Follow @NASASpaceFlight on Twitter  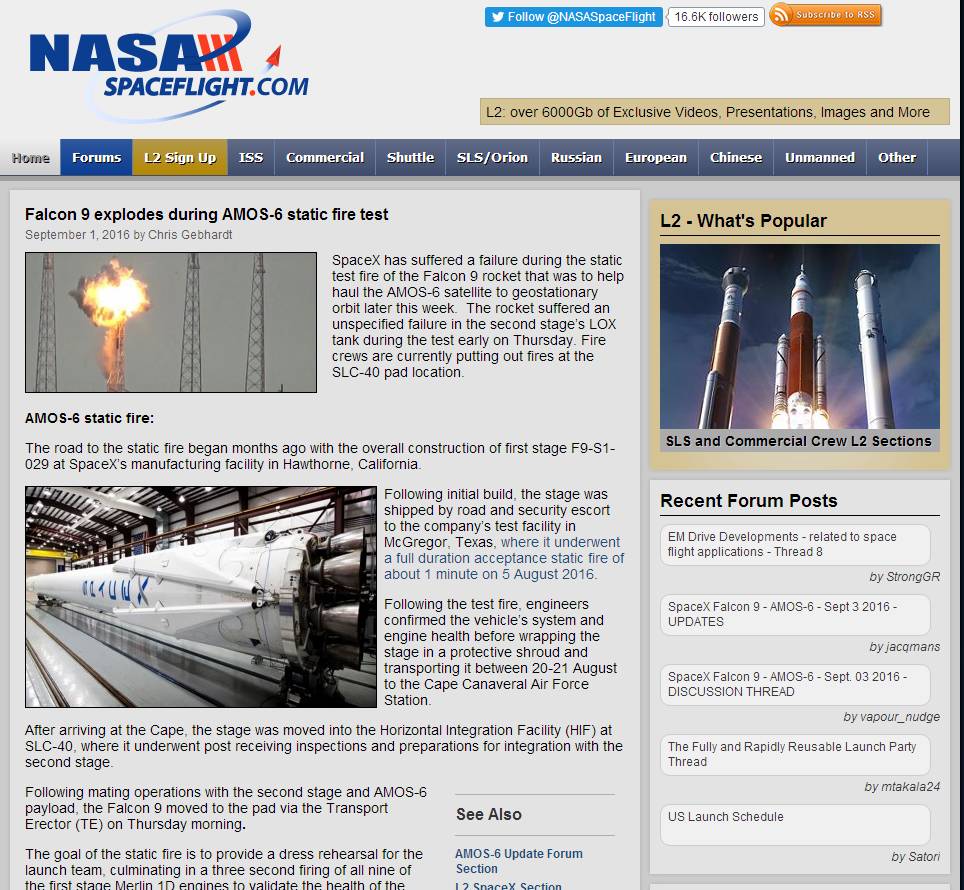coord(574,17)
